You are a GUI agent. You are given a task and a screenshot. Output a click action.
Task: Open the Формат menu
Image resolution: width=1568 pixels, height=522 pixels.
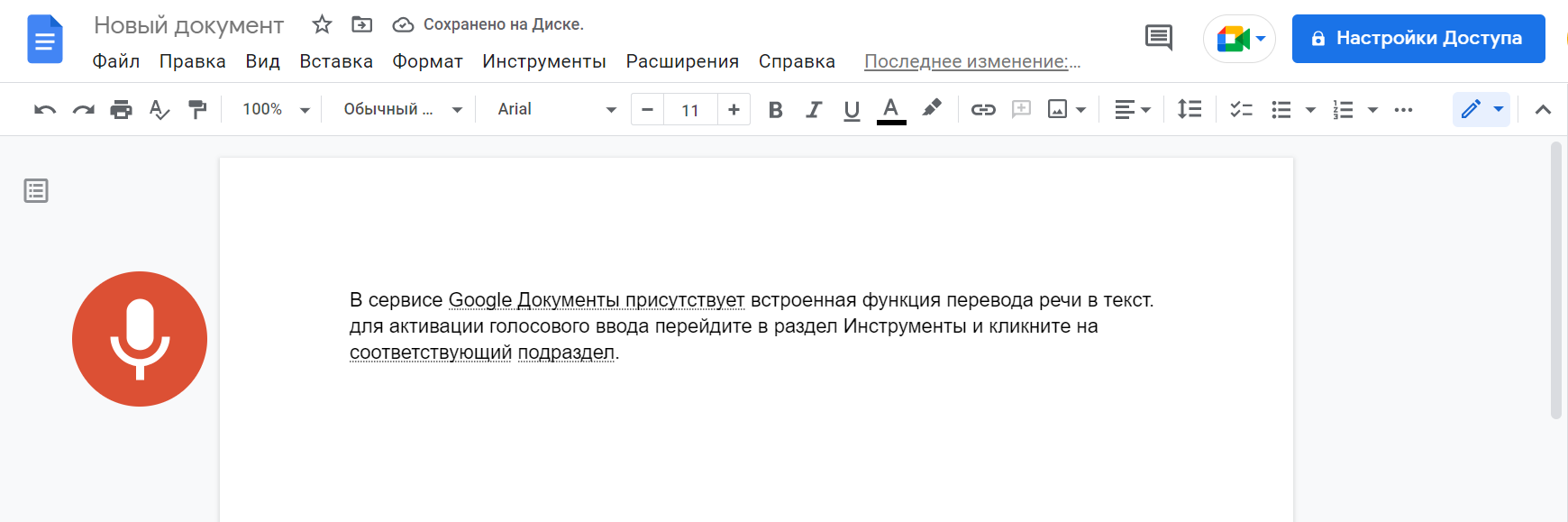point(427,61)
